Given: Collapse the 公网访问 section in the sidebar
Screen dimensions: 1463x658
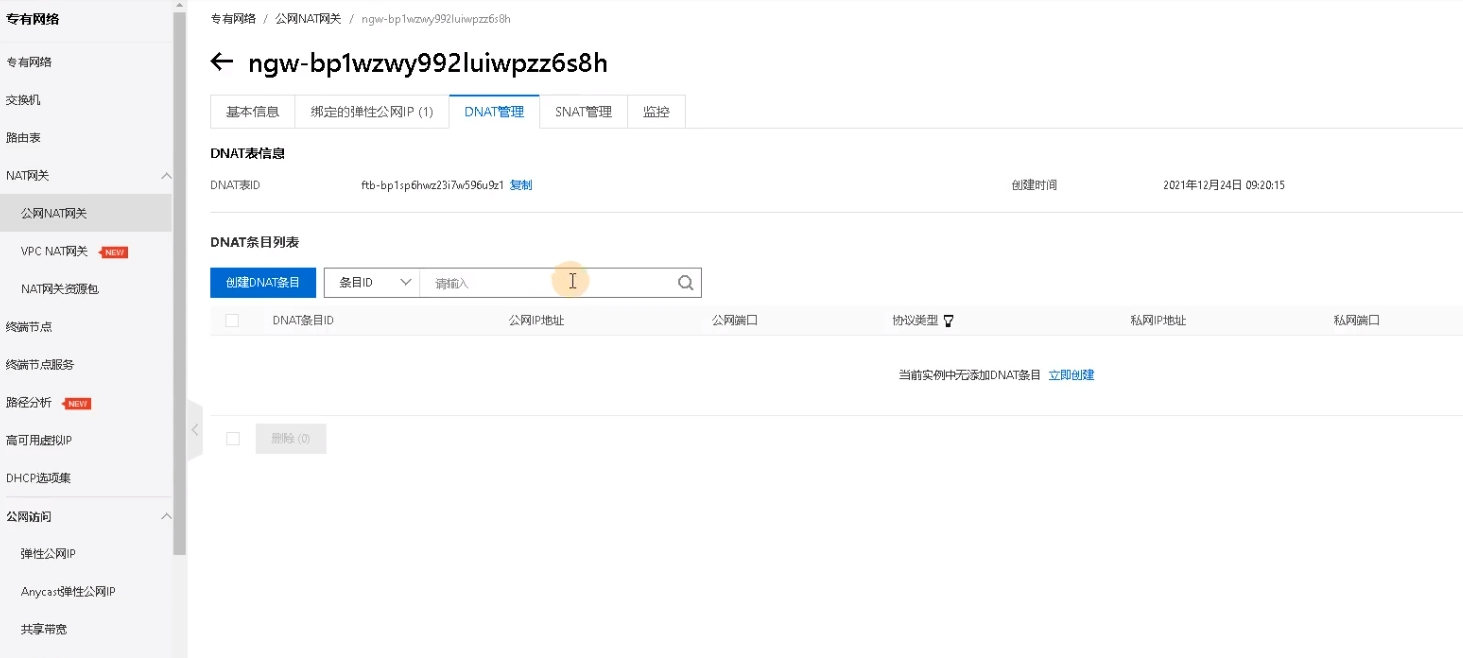Looking at the screenshot, I should pos(166,516).
